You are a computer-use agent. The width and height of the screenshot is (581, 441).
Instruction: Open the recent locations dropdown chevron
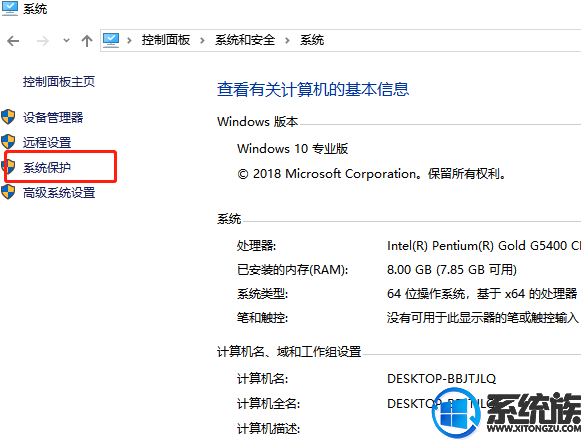pyautogui.click(x=66, y=40)
